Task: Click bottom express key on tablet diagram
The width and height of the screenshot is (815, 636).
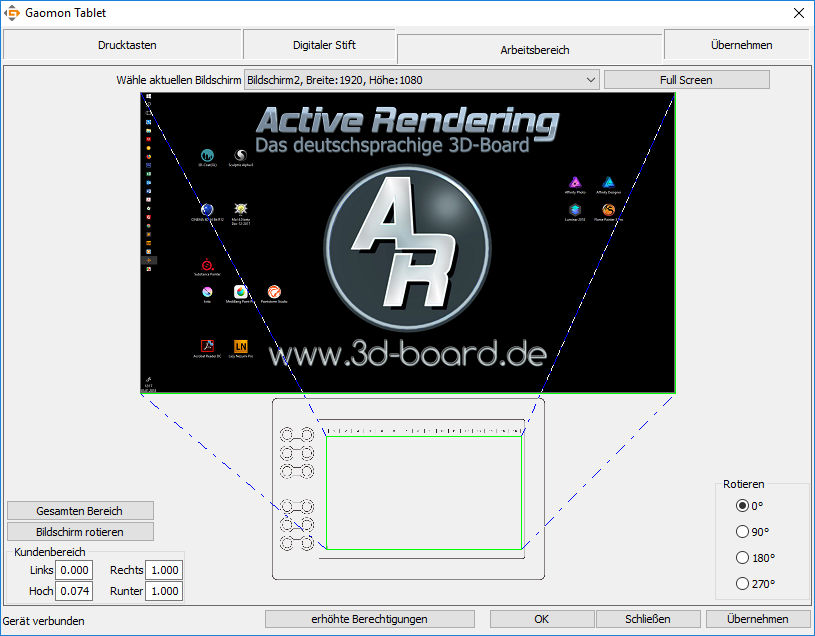Action: pos(297,544)
